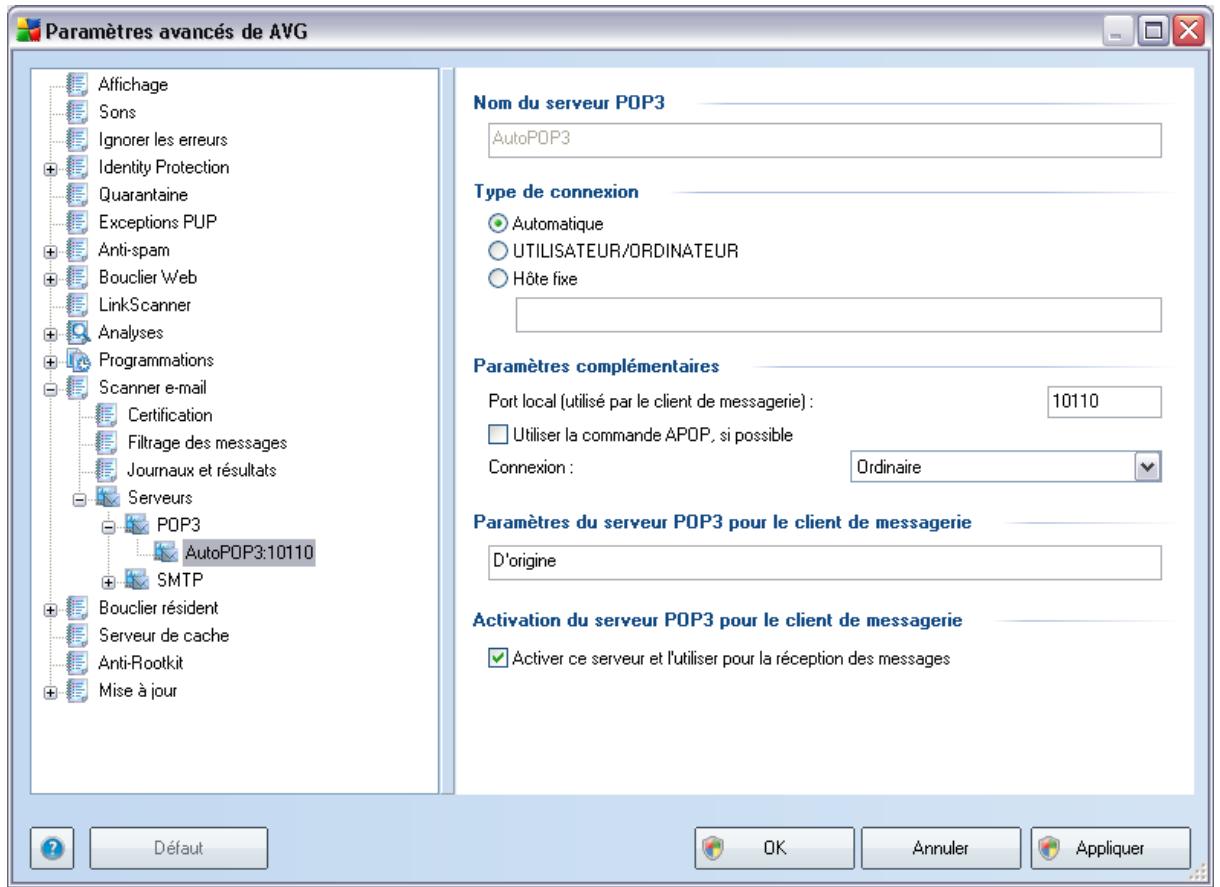Expand the Anti-spam node
Image resolution: width=1220 pixels, height=887 pixels.
pyautogui.click(x=50, y=250)
